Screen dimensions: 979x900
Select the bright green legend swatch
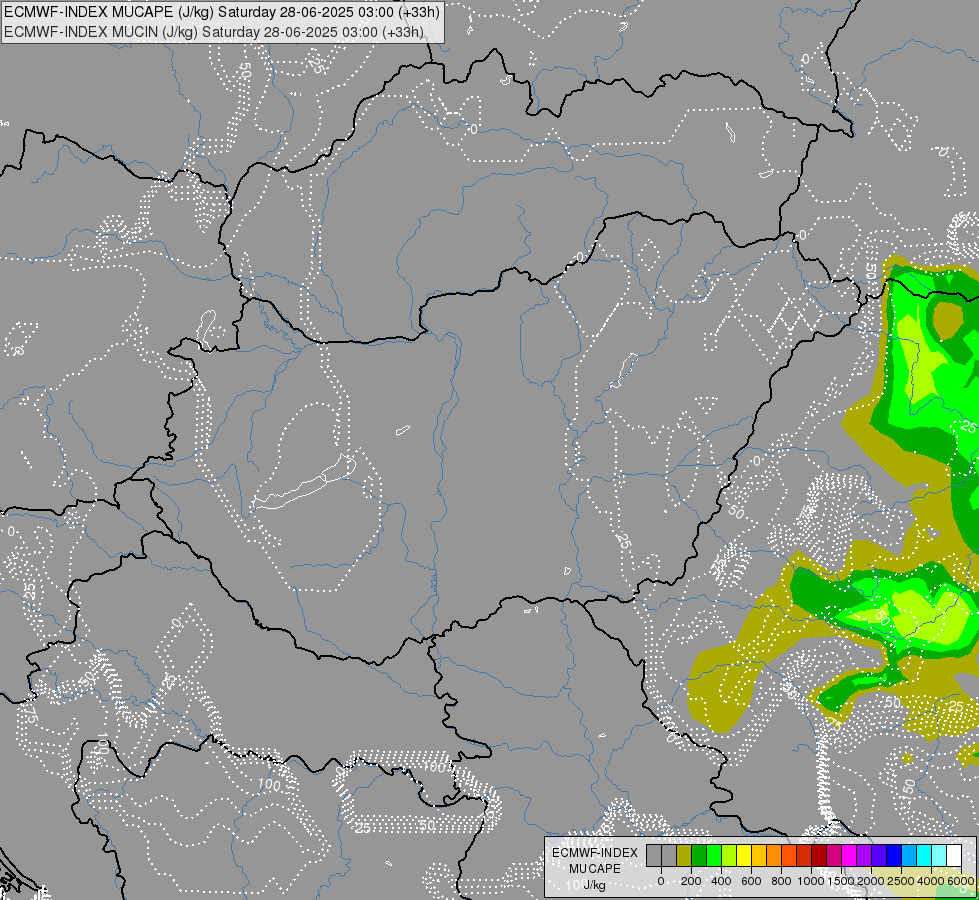[x=714, y=856]
